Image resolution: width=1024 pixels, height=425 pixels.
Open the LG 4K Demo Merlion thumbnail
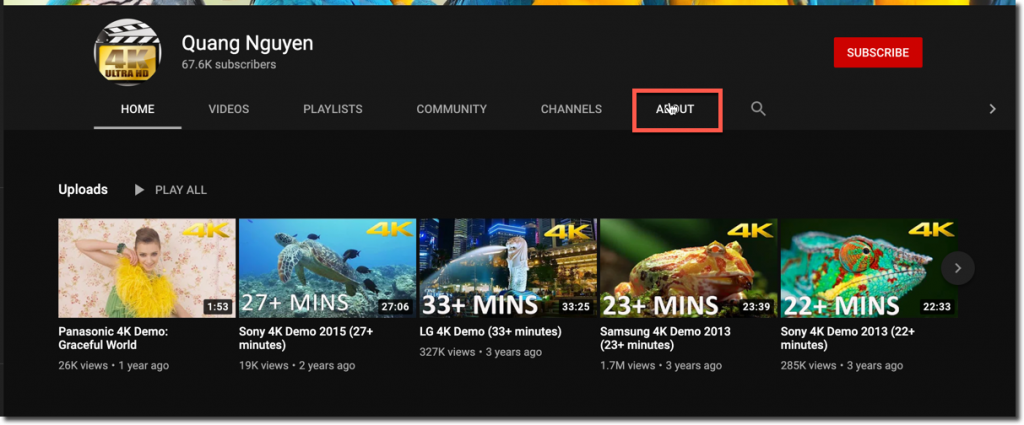click(507, 268)
